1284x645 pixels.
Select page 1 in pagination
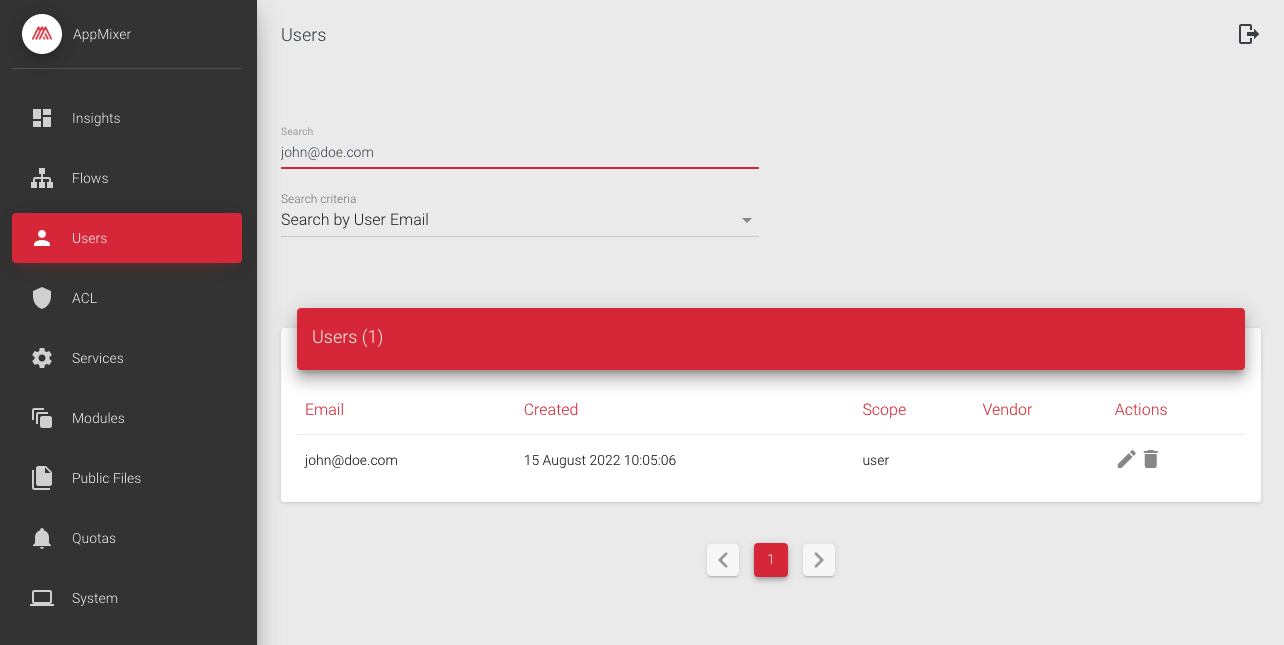771,560
